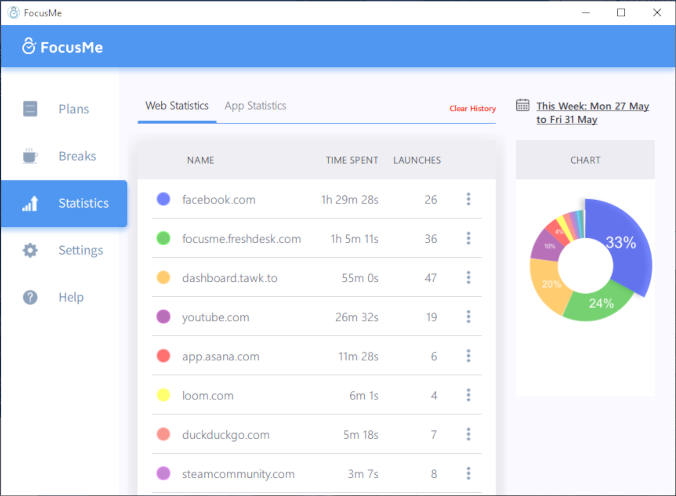Viewport: 676px width, 496px height.
Task: Open Settings from sidebar label
Action: [81, 250]
